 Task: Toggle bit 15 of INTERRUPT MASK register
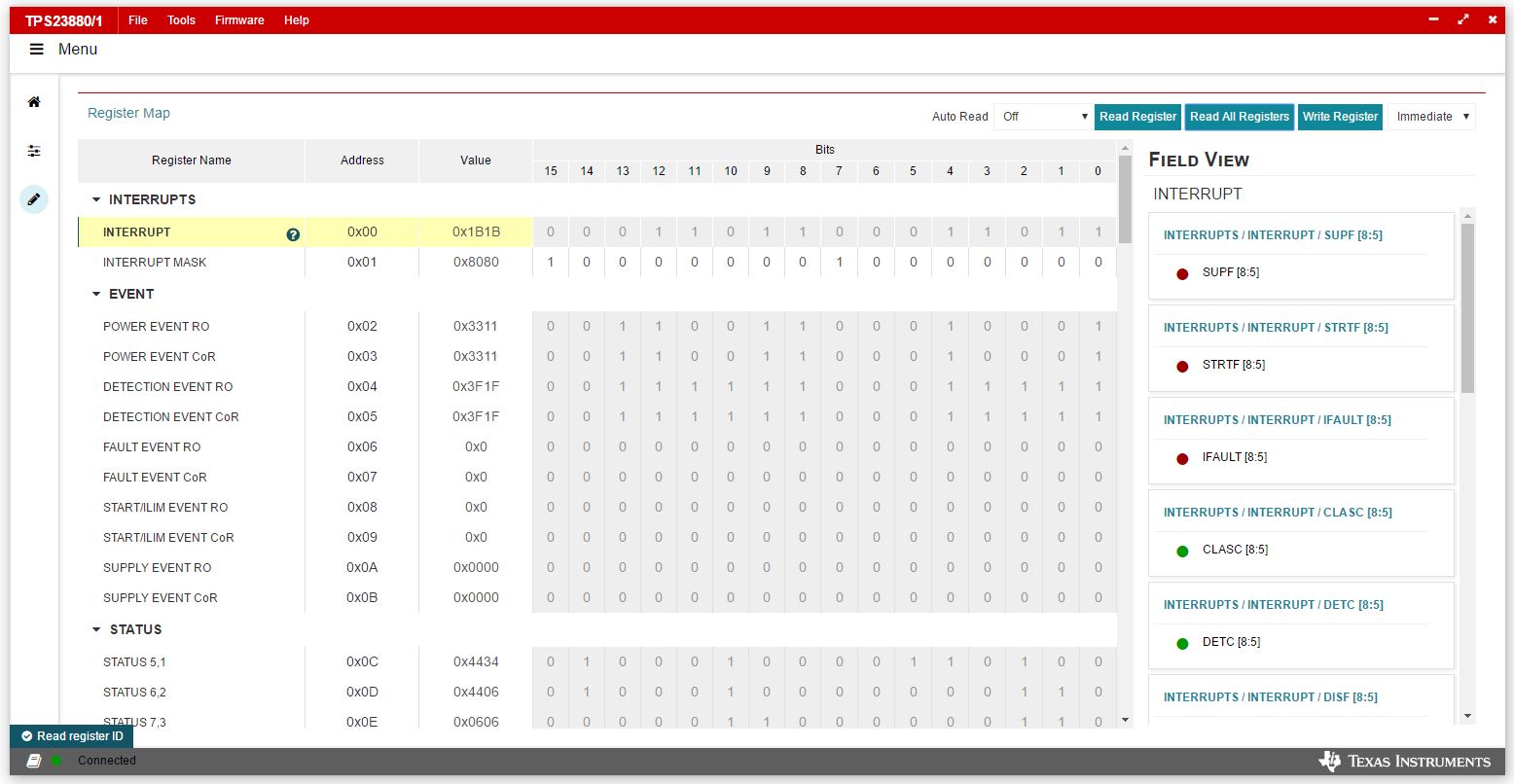(551, 263)
